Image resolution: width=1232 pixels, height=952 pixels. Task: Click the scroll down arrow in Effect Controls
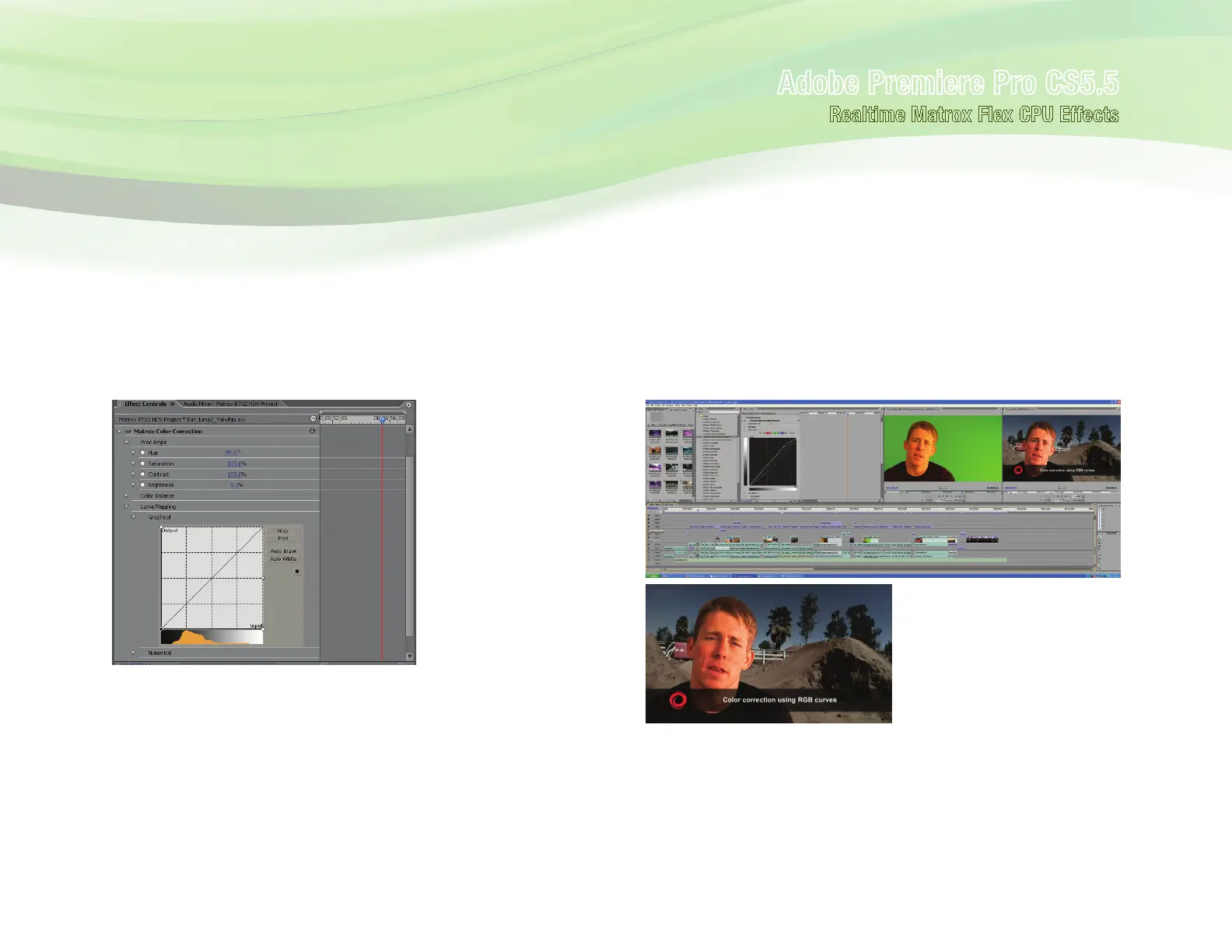tap(410, 656)
